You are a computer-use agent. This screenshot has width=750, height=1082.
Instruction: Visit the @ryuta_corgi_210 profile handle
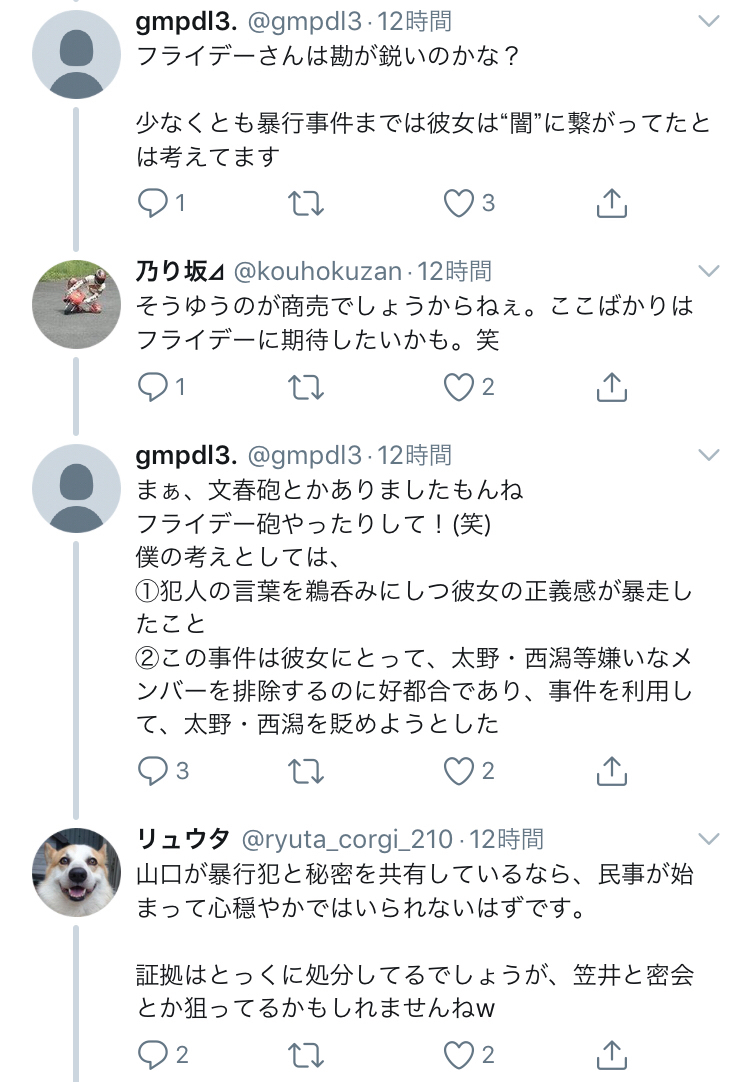coord(347,839)
